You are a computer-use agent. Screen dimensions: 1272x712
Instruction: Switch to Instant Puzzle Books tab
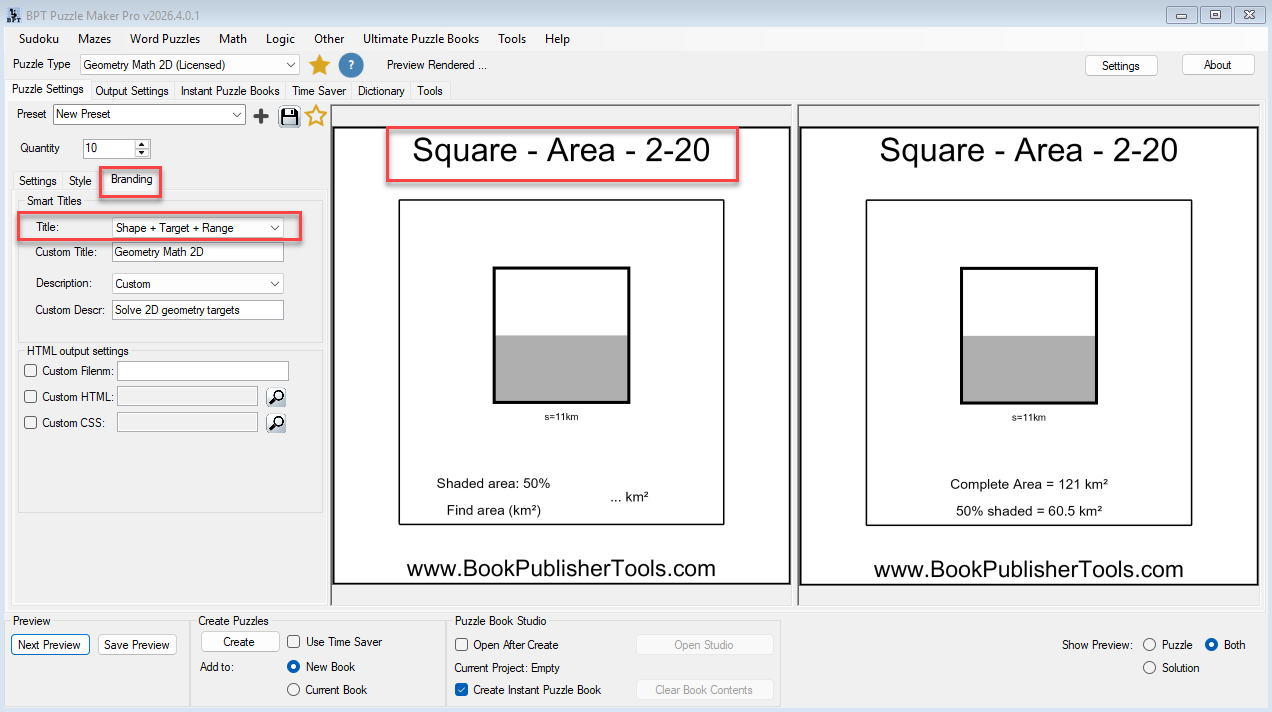point(230,91)
